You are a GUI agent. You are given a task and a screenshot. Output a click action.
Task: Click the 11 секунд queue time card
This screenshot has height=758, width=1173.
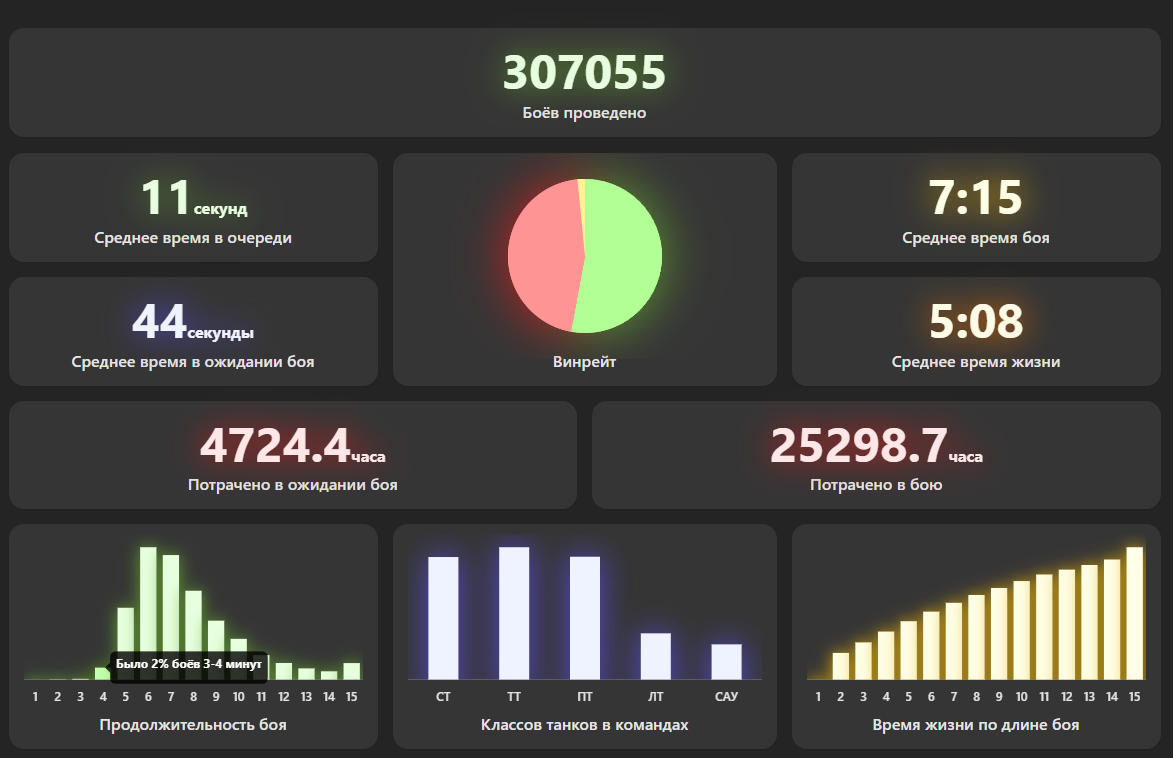click(193, 207)
